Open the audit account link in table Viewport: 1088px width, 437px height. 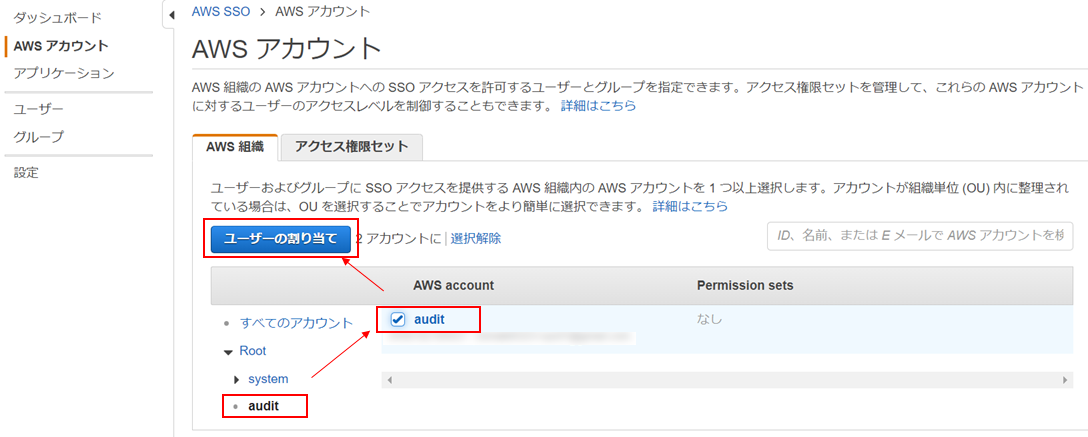tap(429, 319)
